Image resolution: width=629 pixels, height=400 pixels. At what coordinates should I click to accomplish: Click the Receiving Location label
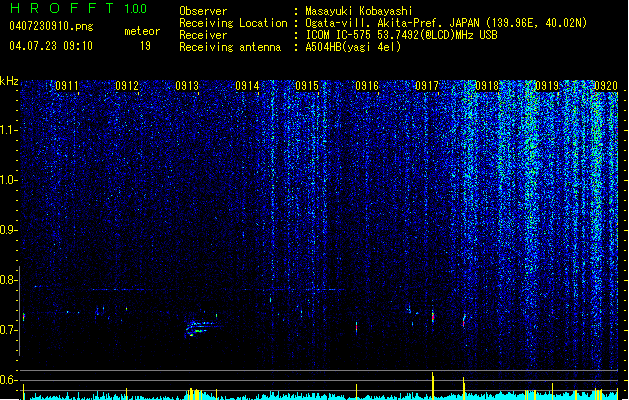233,23
